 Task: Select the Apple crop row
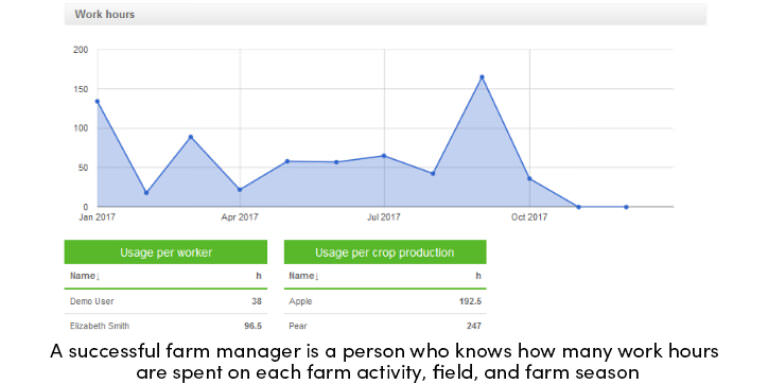pyautogui.click(x=385, y=301)
